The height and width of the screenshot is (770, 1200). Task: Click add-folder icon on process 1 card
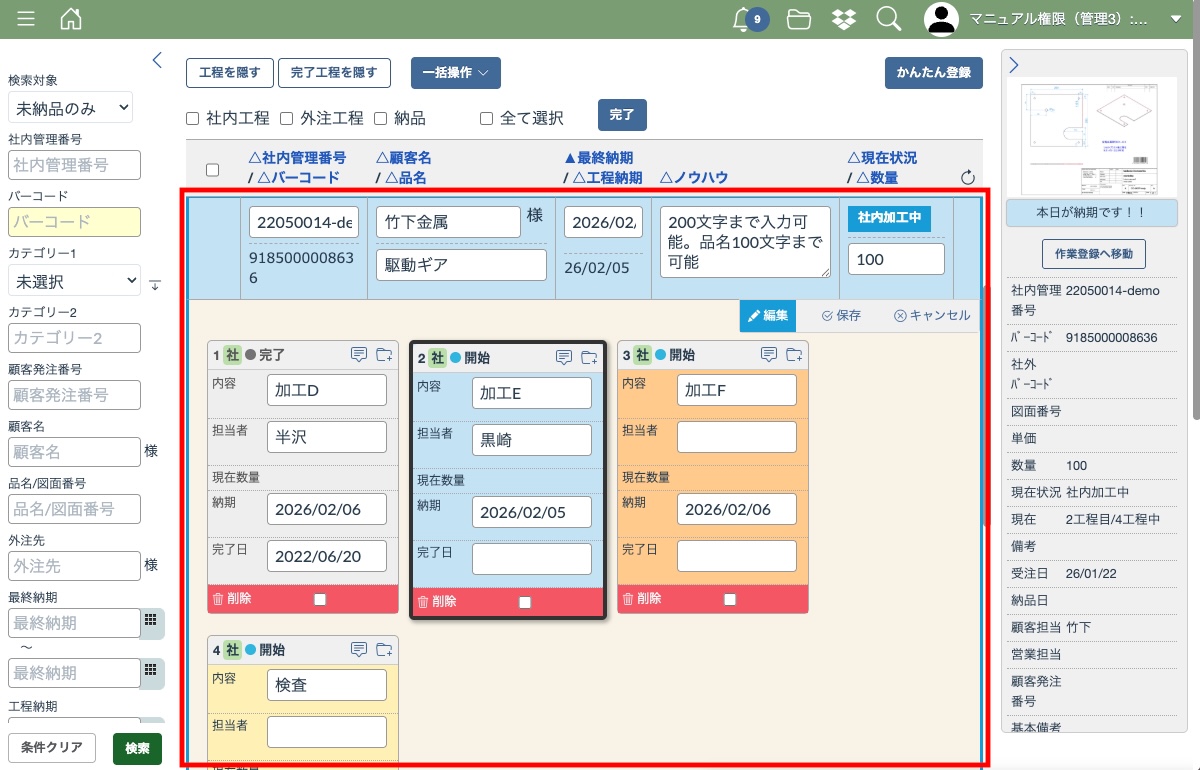(384, 354)
